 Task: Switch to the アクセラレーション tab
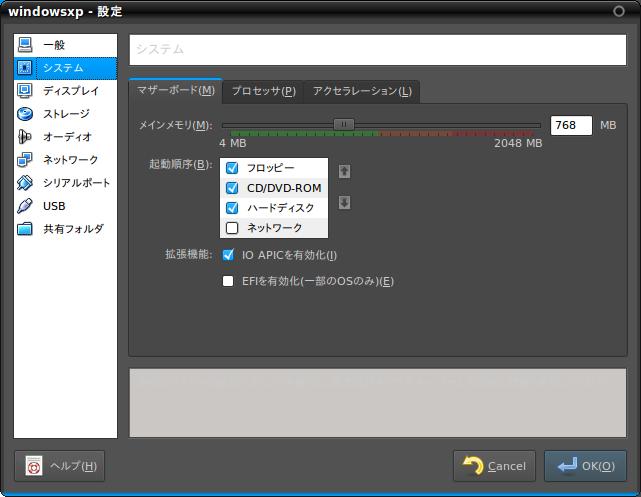(362, 91)
